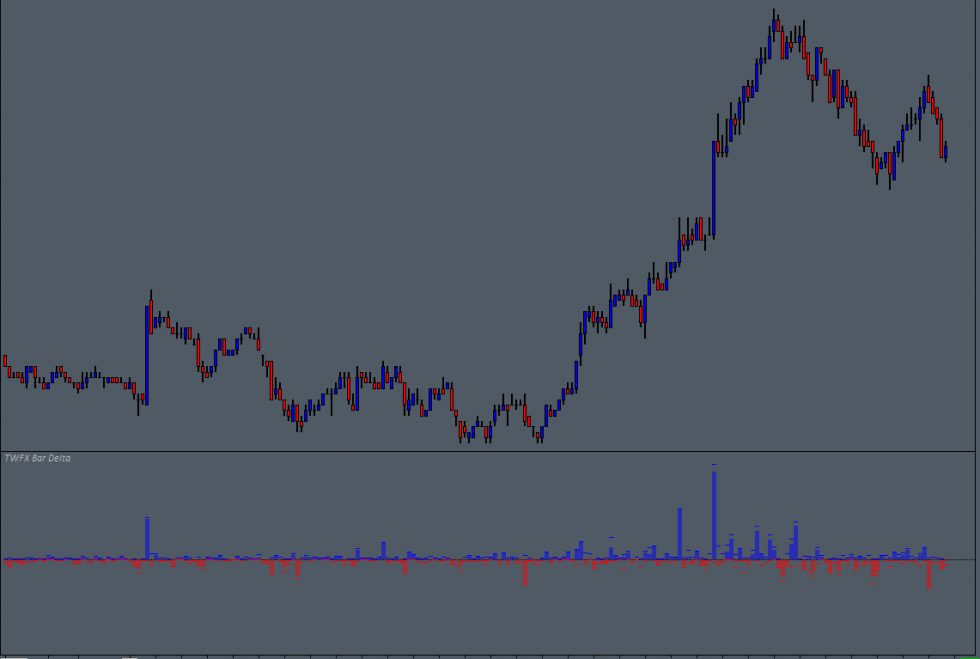Click the pane divider above the indicator window

[490, 453]
